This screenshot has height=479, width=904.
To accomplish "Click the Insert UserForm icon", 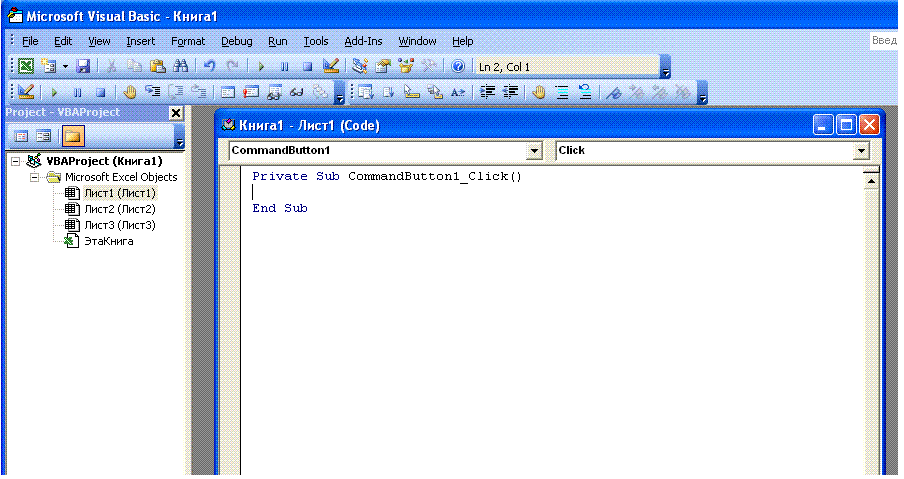I will [x=49, y=66].
